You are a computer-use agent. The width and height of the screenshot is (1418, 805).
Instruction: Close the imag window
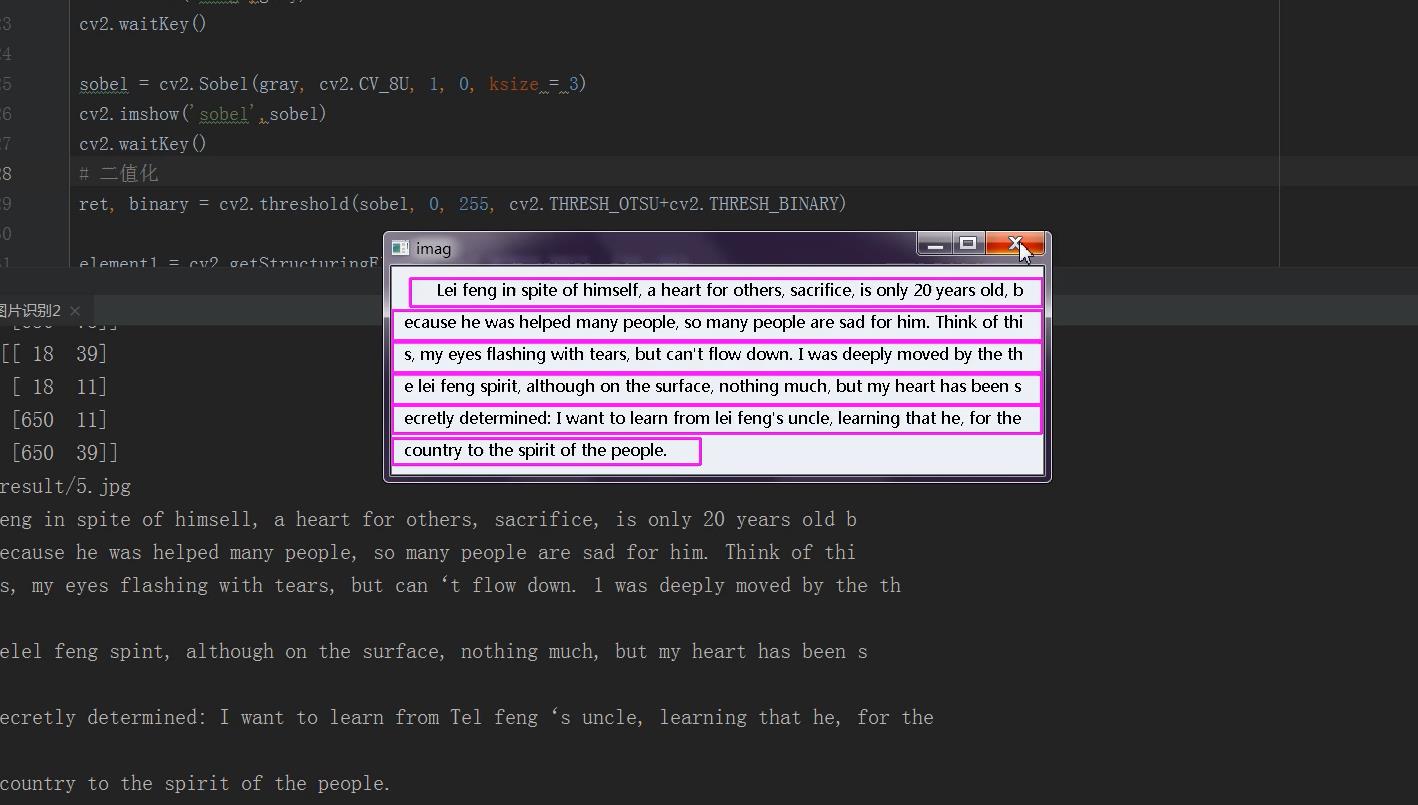1015,243
